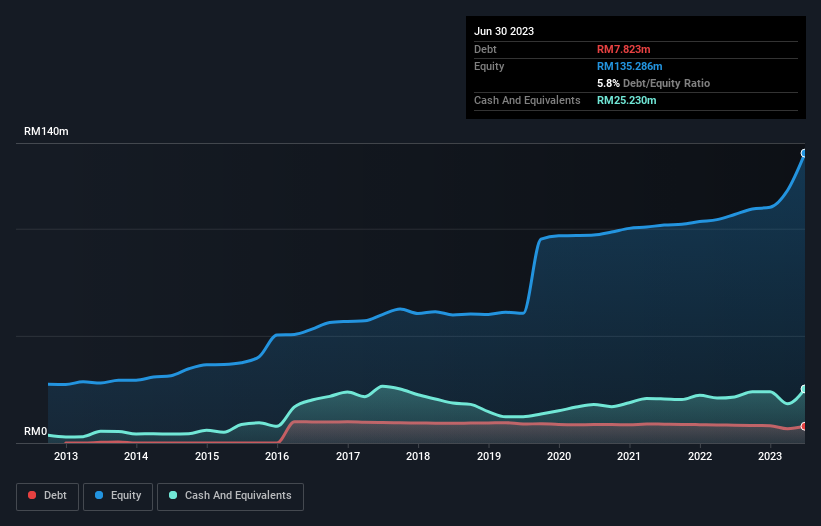
Task: Click the Equity label in tooltip
Action: pos(489,66)
